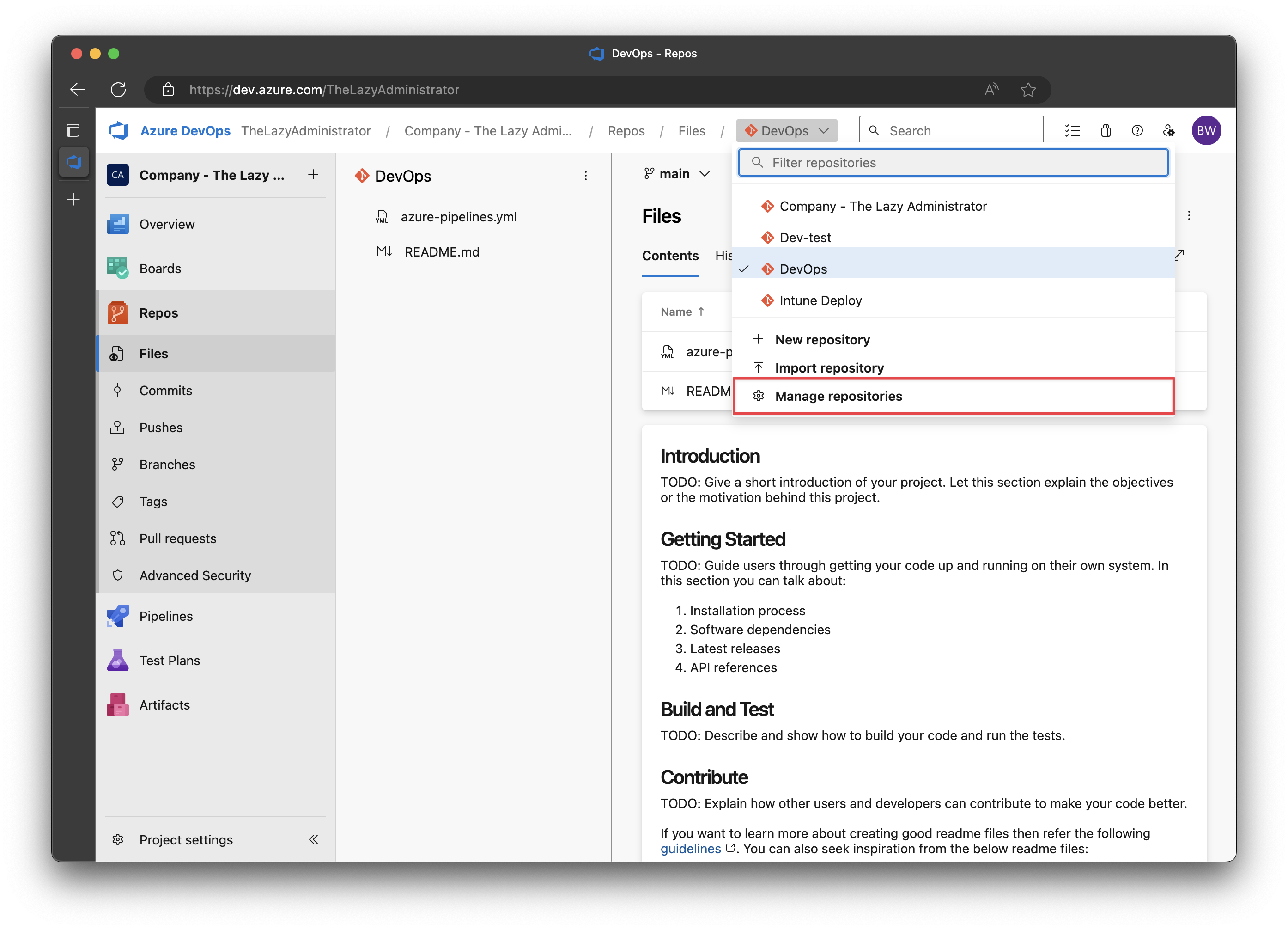This screenshot has width=1288, height=930.
Task: Open the tab actions icon in browser sidebar
Action: [73, 131]
